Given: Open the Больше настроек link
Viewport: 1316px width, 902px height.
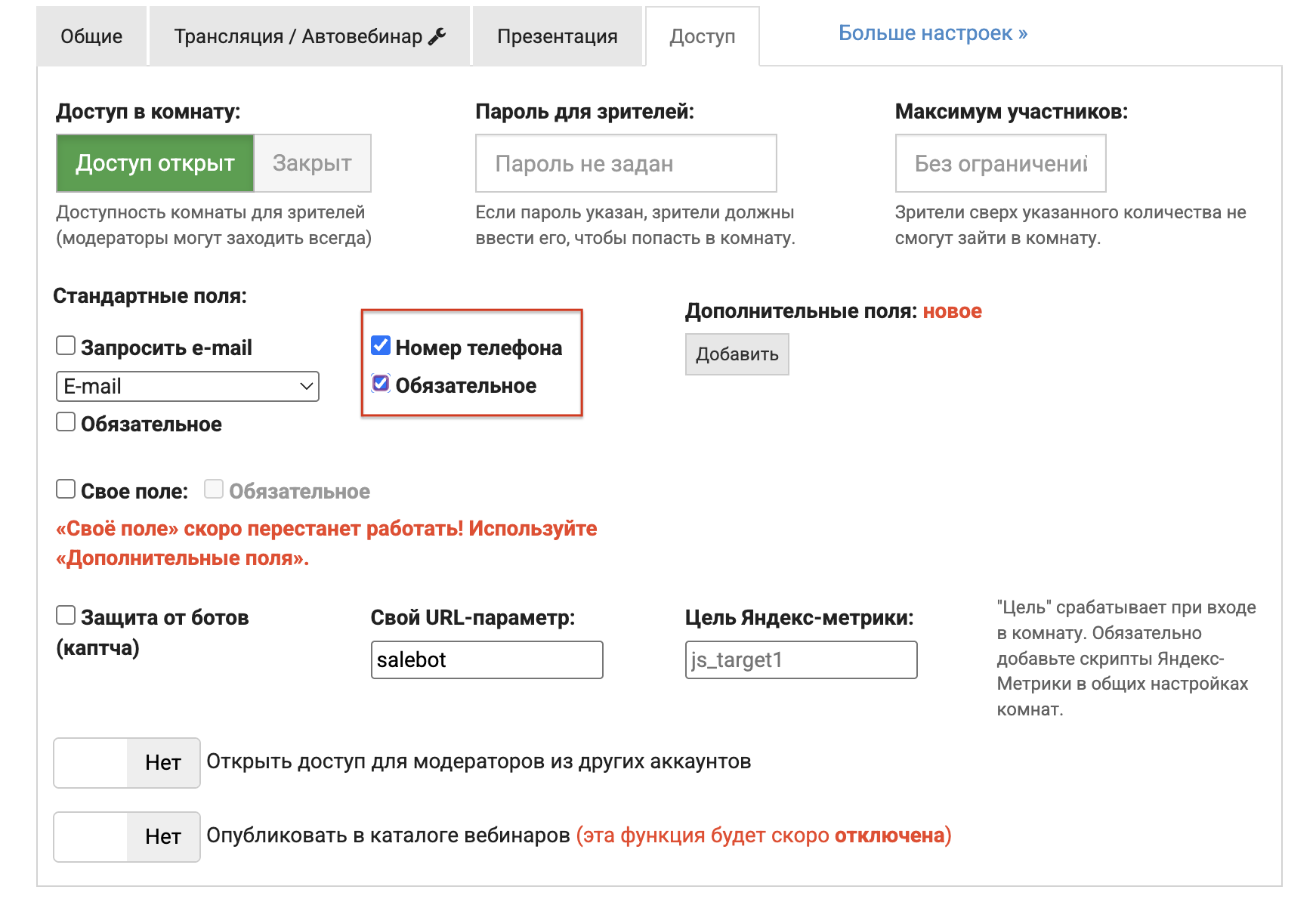Looking at the screenshot, I should point(932,33).
